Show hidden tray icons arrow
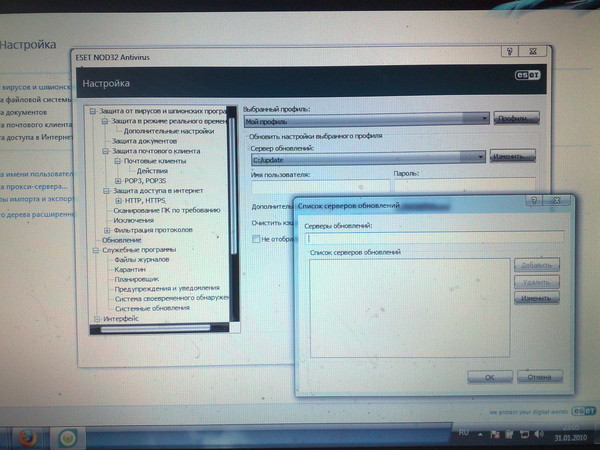The width and height of the screenshot is (600, 450). [480, 435]
